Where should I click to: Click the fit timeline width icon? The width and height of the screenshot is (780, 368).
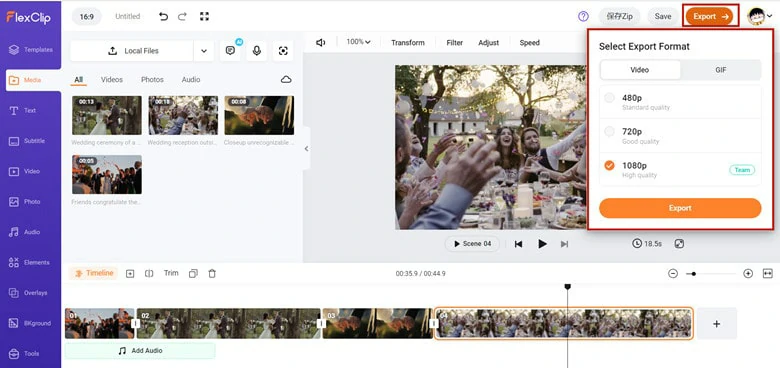[x=768, y=274]
